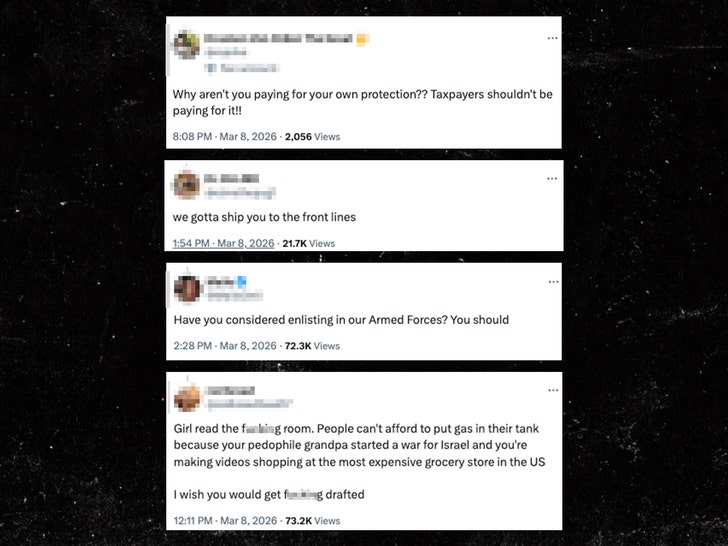Viewport: 728px width, 546px height.
Task: Select the avatar on the "Girl read" tweet
Action: (x=187, y=397)
